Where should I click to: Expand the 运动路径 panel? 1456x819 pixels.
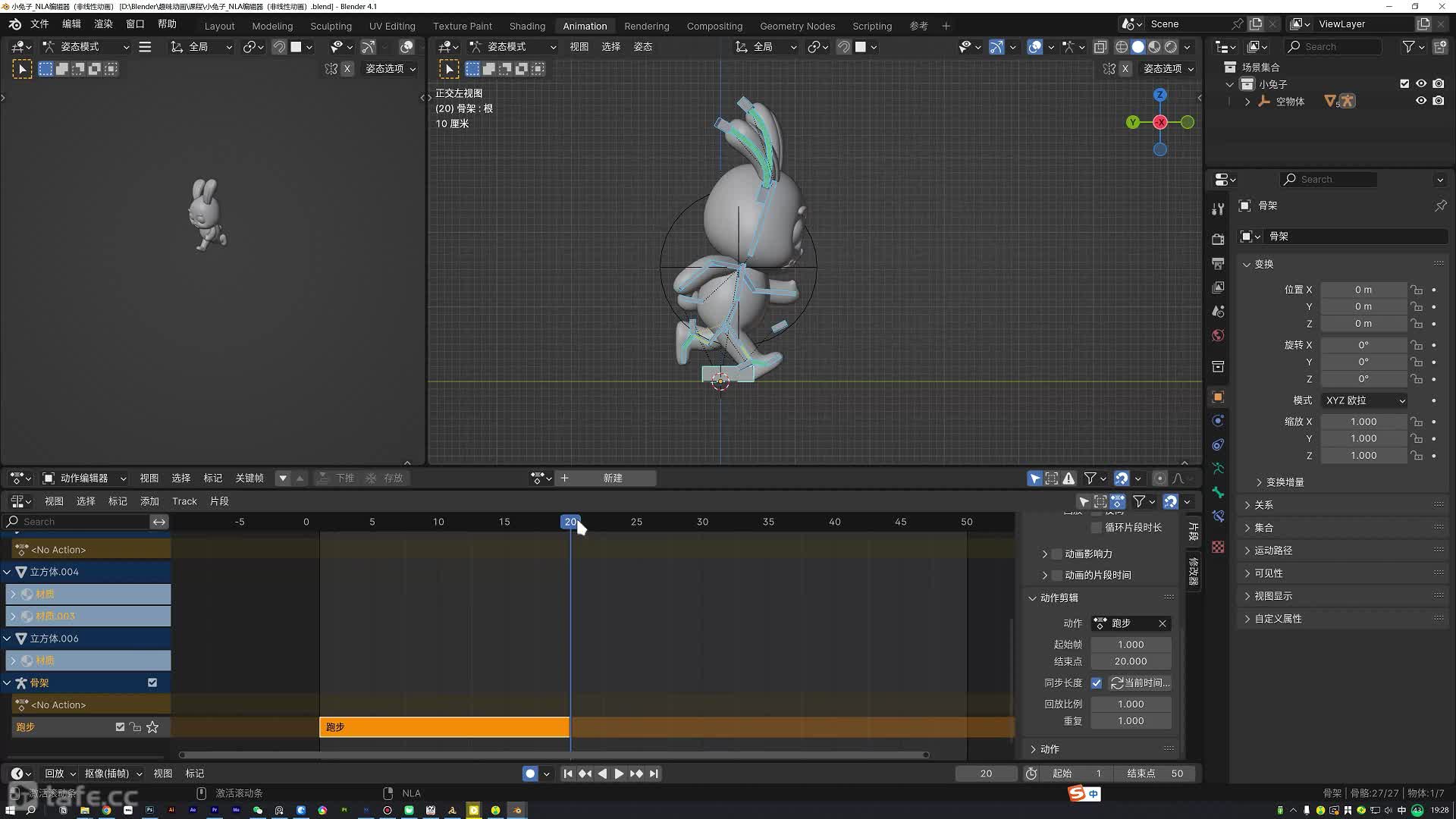[1247, 551]
